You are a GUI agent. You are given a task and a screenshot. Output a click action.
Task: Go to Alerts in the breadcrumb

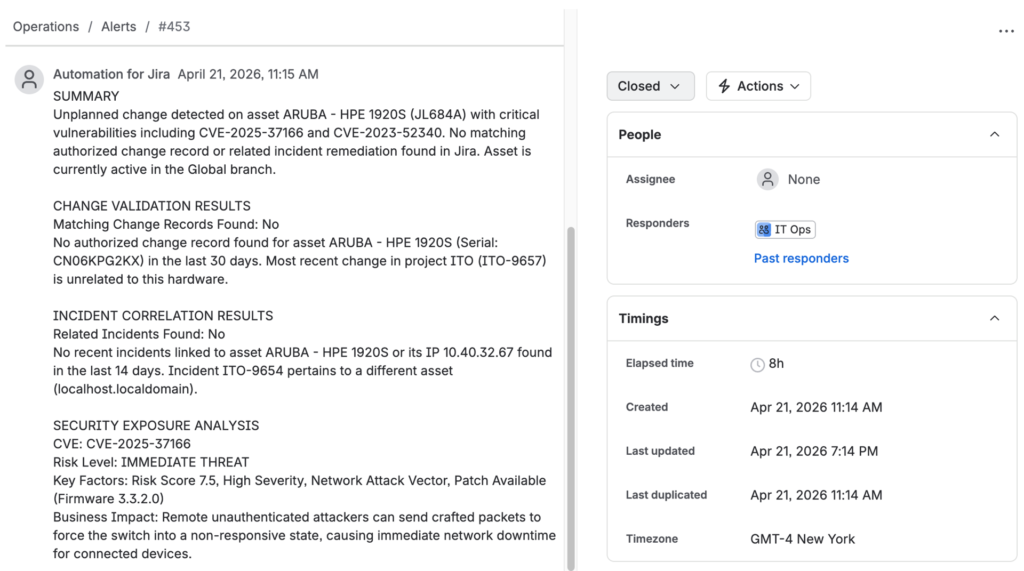click(x=119, y=27)
